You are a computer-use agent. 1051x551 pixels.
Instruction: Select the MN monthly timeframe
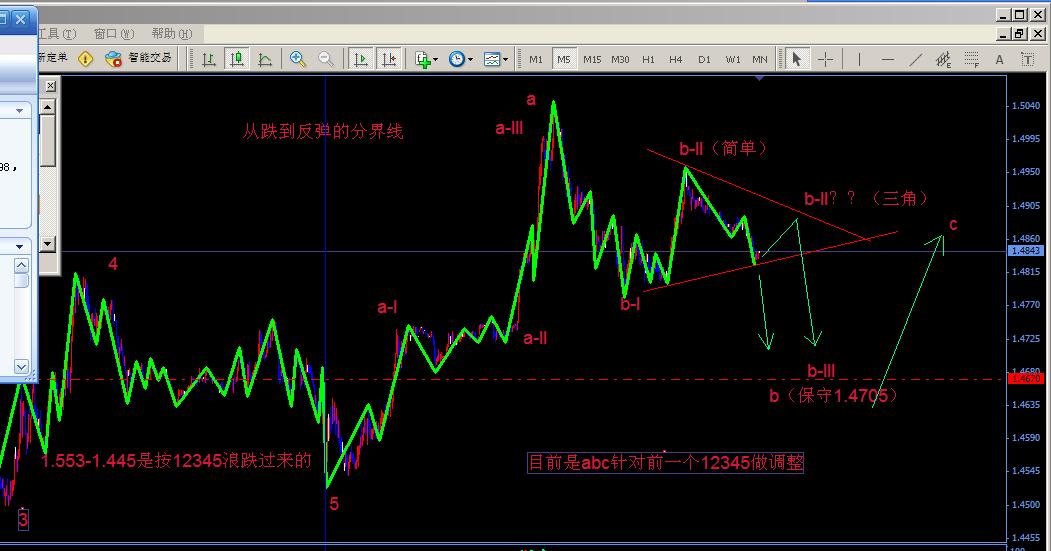coord(759,59)
